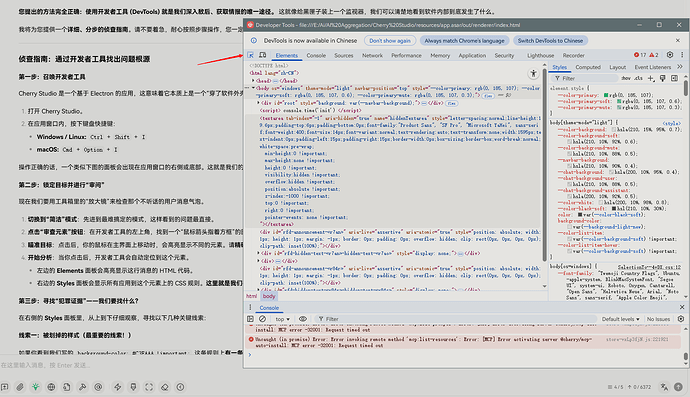Open the console drawer three-dot menu
Screen dimensions: 690x397
[x=250, y=308]
